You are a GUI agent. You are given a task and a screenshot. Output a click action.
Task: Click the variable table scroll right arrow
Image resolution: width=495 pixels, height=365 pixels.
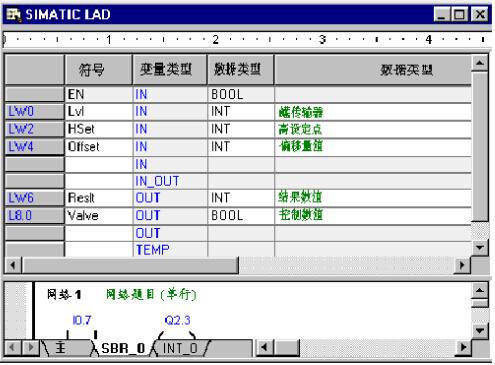462,265
